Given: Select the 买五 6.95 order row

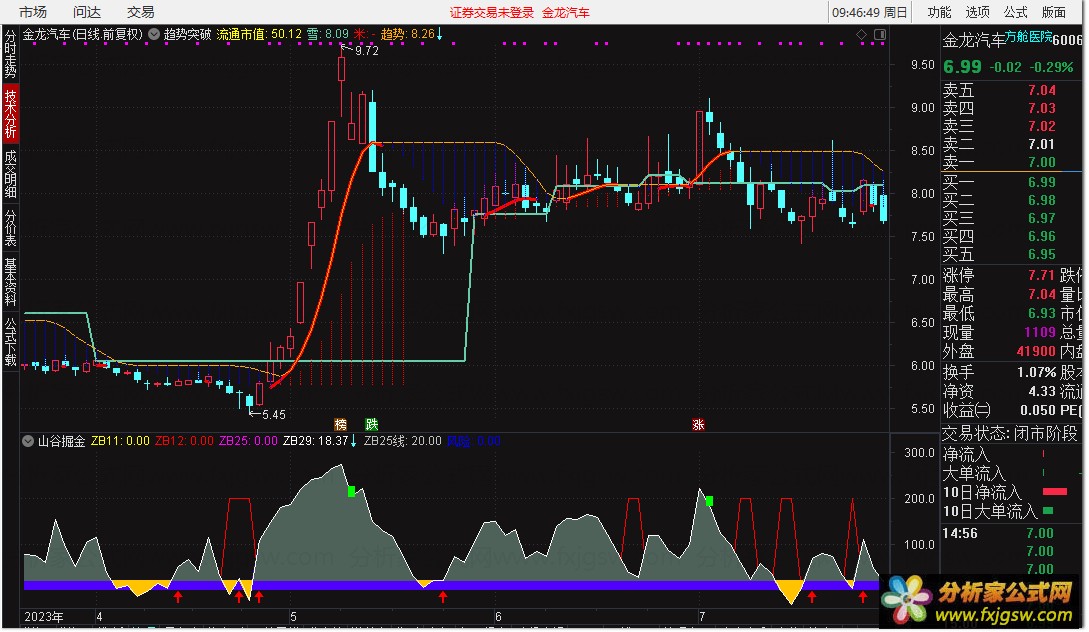Looking at the screenshot, I should [1011, 254].
